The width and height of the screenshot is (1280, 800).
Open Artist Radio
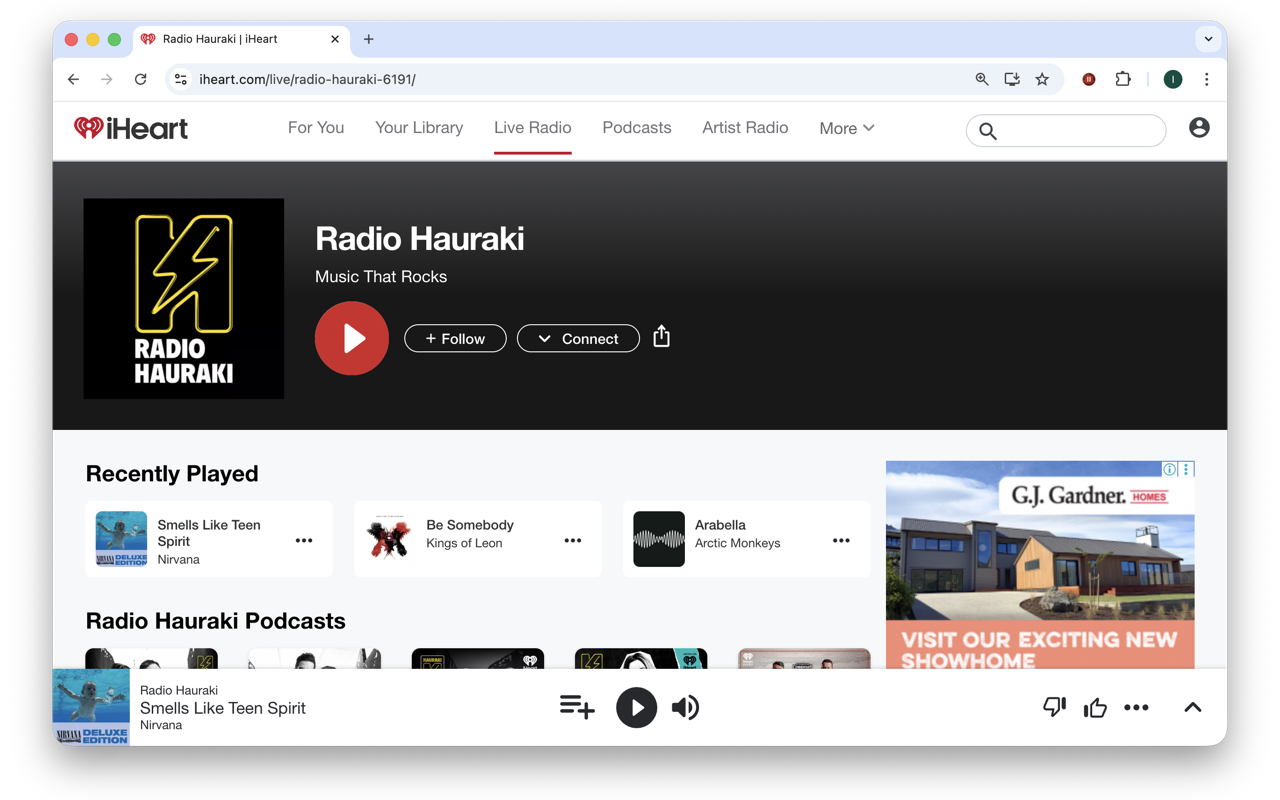745,128
